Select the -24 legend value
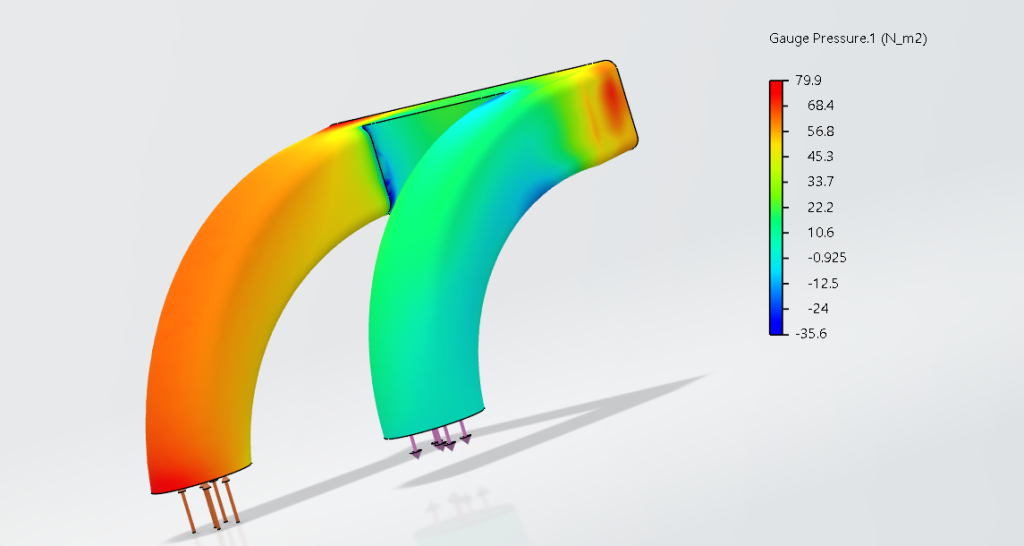The image size is (1024, 546). pyautogui.click(x=818, y=308)
